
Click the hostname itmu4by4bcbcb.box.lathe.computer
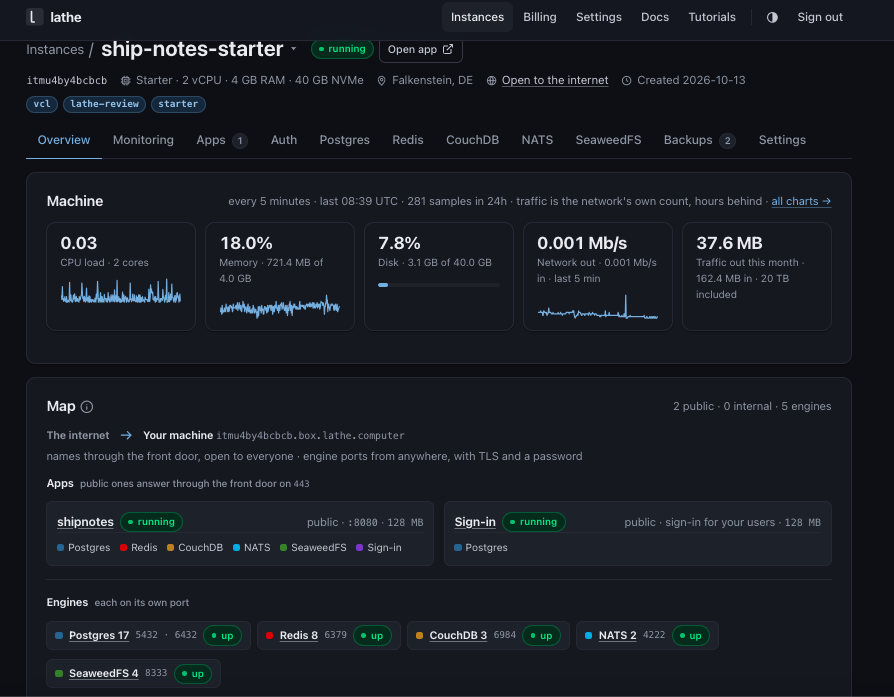pyautogui.click(x=310, y=436)
